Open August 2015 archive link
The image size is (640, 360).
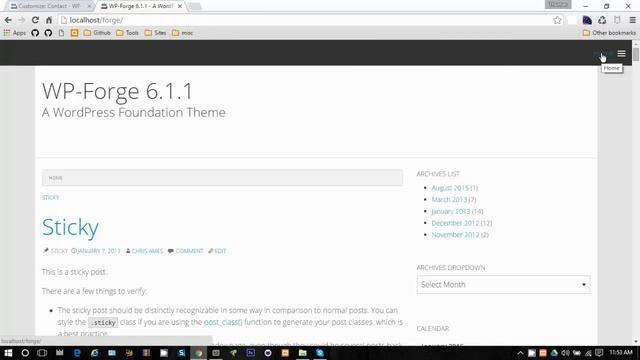[x=450, y=188]
